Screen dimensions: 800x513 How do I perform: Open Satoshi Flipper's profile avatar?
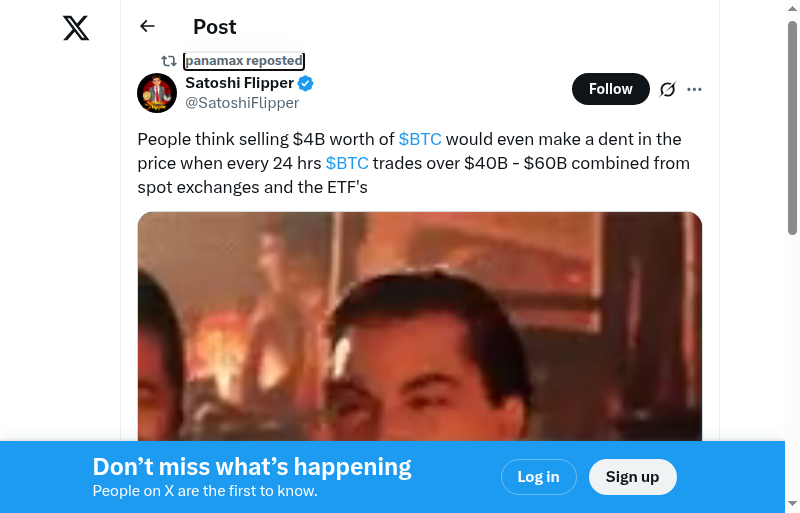(157, 93)
